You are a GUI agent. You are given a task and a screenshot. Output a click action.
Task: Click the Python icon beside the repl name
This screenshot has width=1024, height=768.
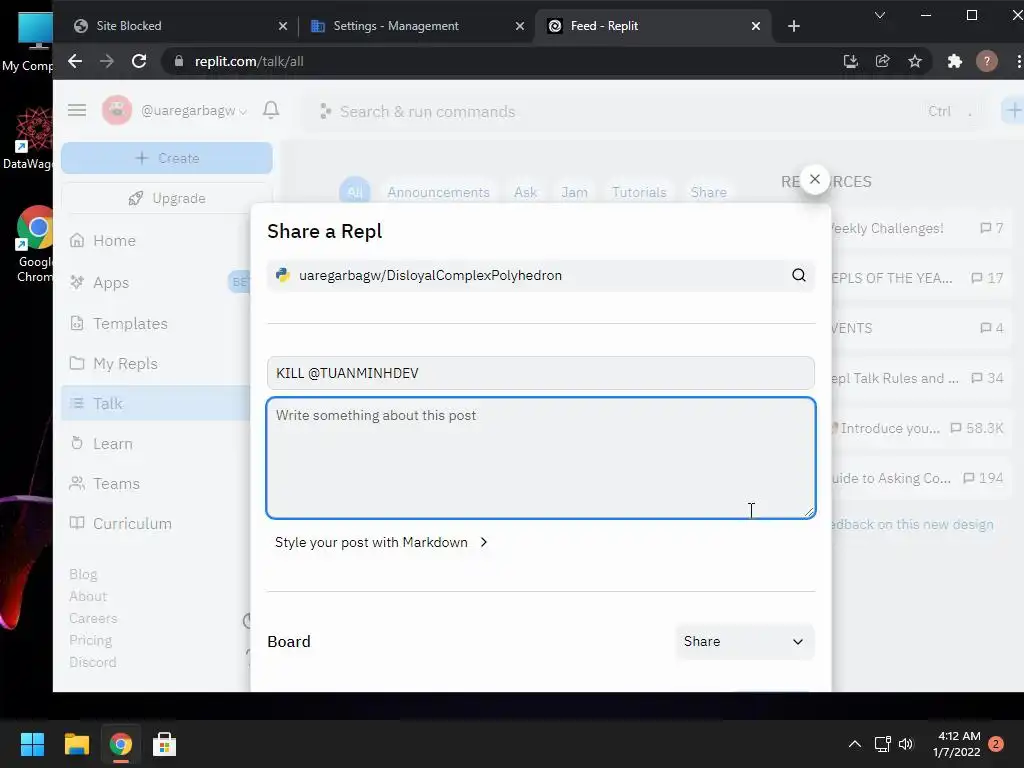point(283,275)
